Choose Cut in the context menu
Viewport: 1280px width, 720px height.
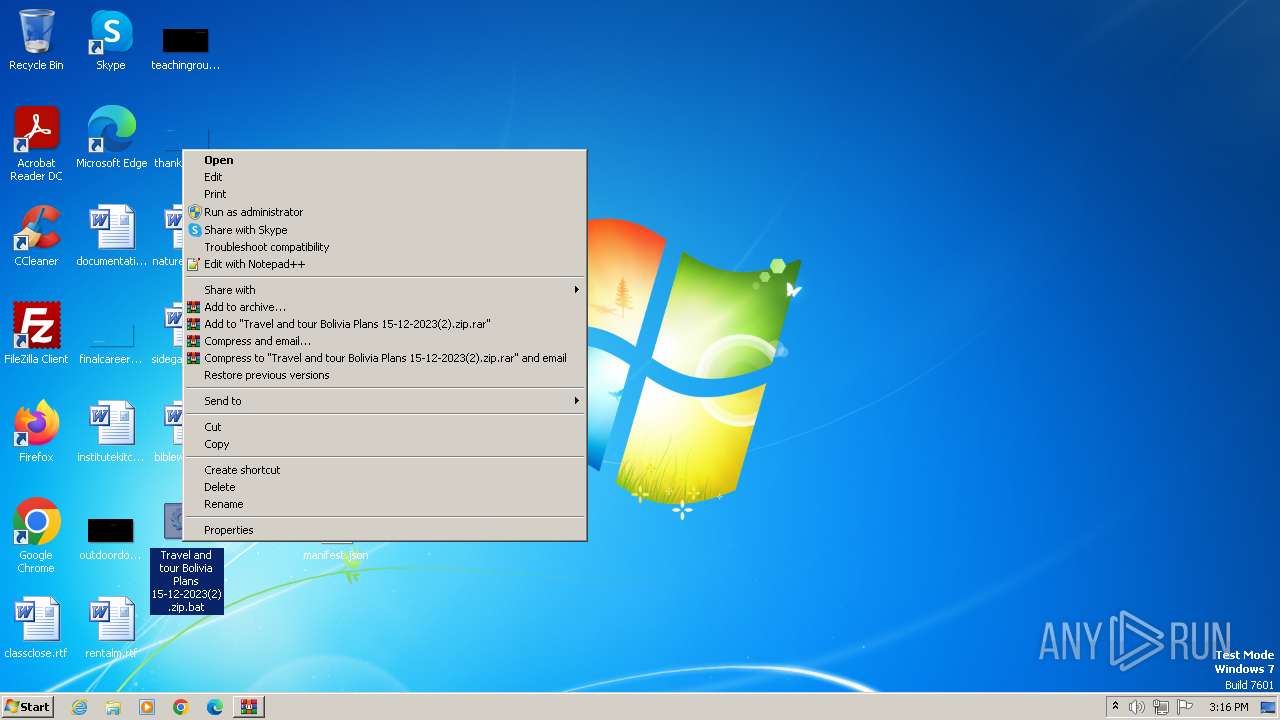[x=385, y=427]
